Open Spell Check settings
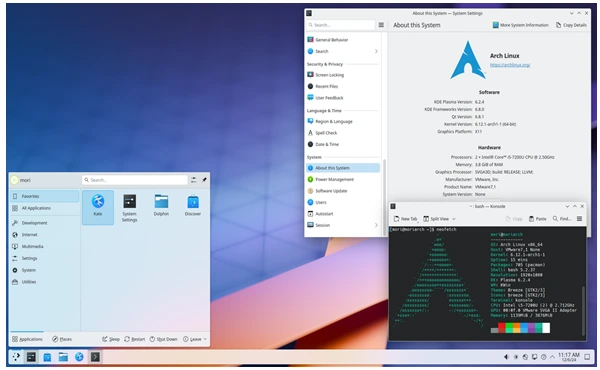The height and width of the screenshot is (370, 600). click(x=343, y=133)
